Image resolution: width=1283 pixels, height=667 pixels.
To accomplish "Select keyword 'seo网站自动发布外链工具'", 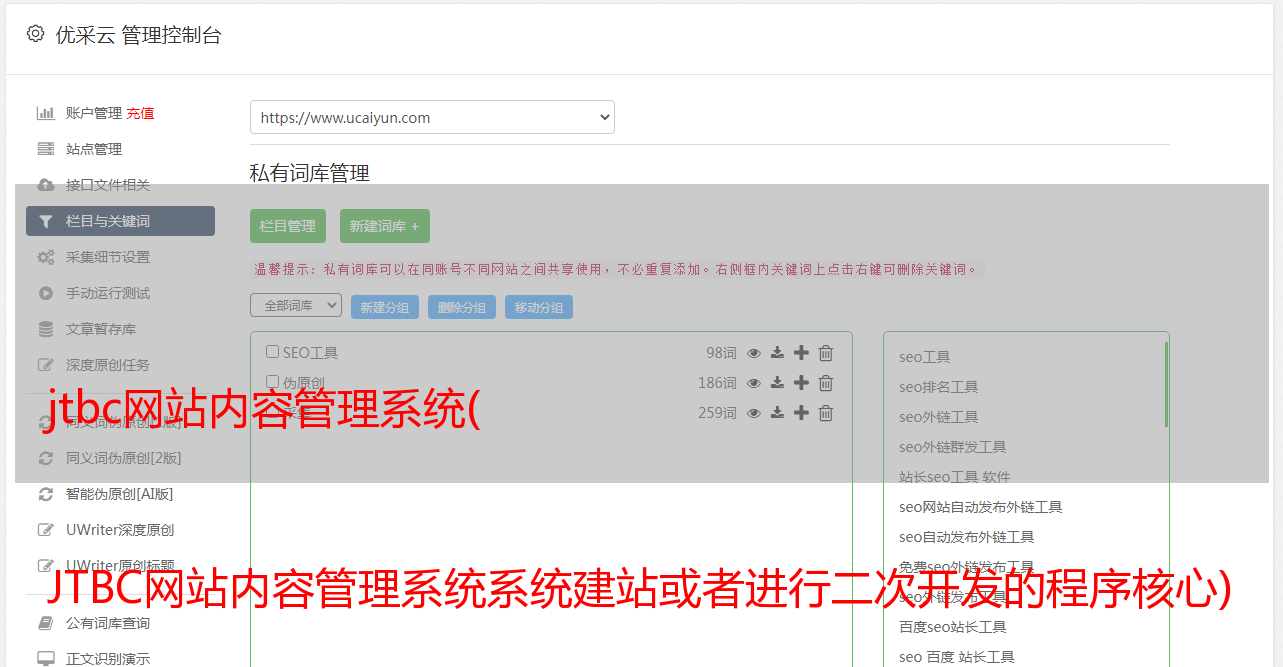I will tap(980, 507).
